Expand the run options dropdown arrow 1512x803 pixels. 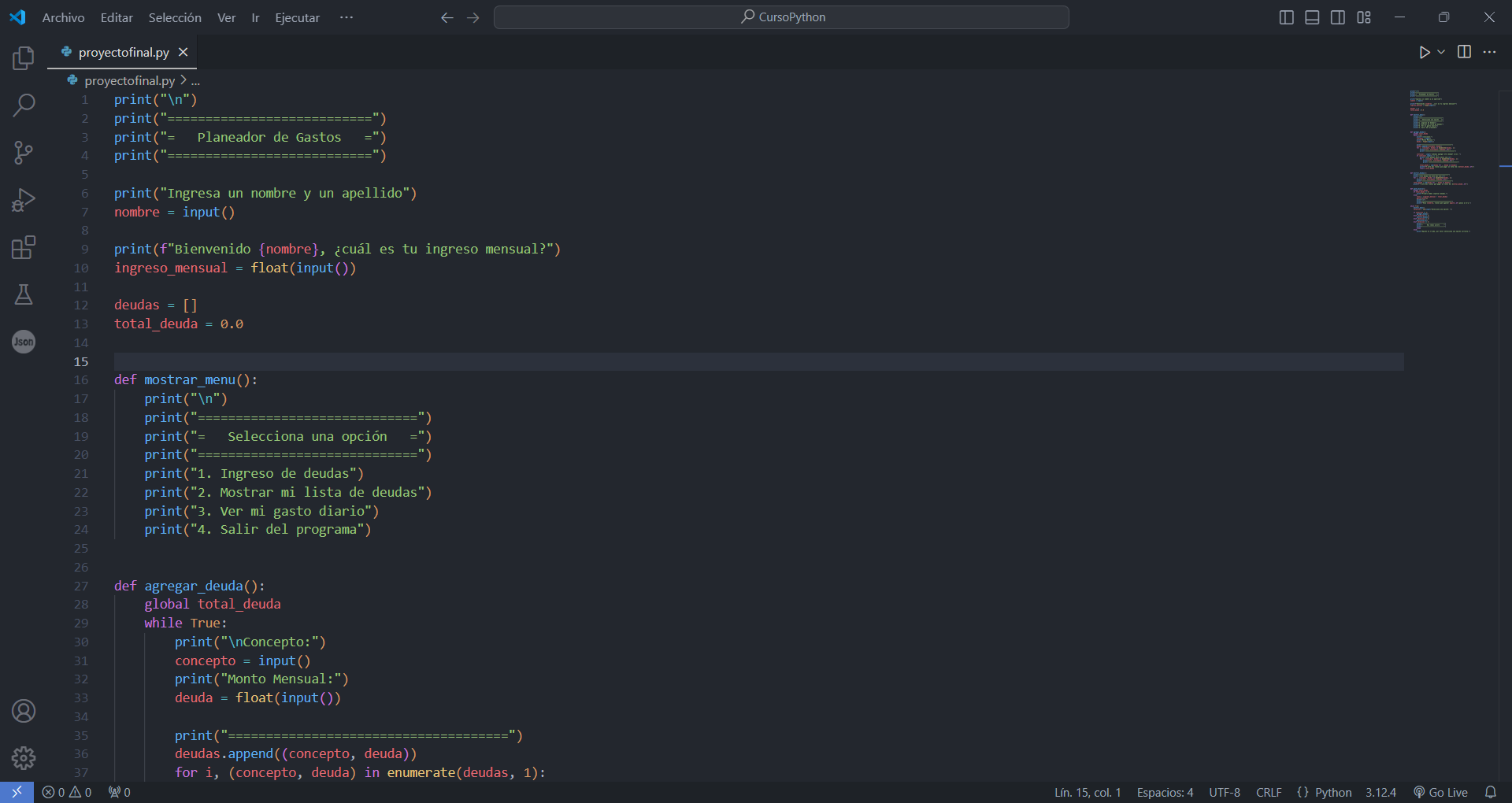click(x=1441, y=52)
